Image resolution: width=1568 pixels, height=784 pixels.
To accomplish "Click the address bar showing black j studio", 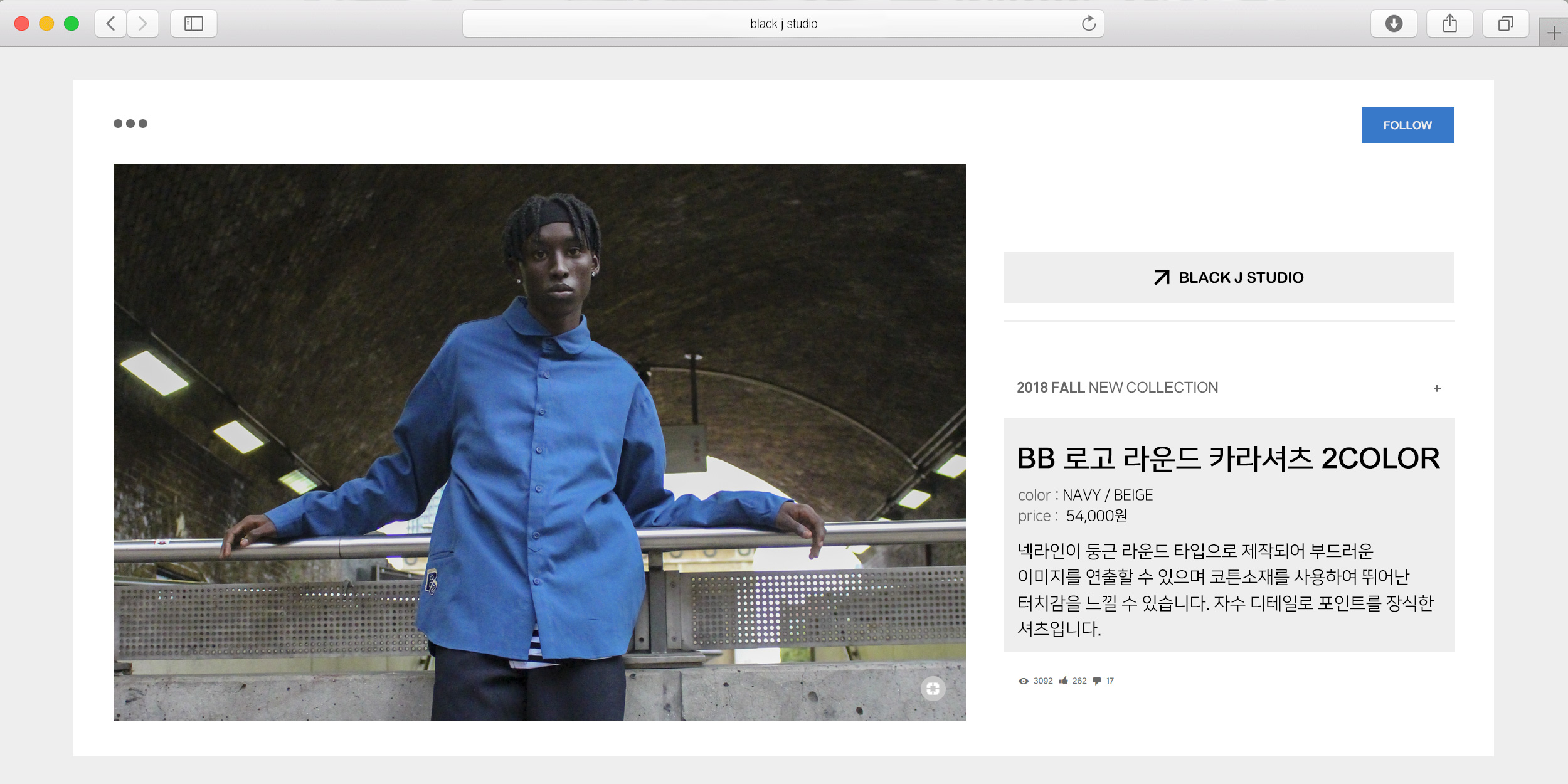I will pyautogui.click(x=783, y=24).
